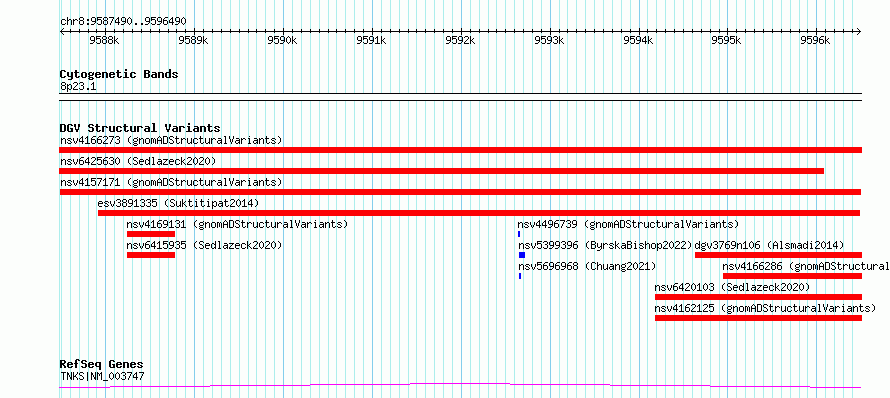Click the blue marker under nsv4496739
The height and width of the screenshot is (398, 890).
(519, 234)
